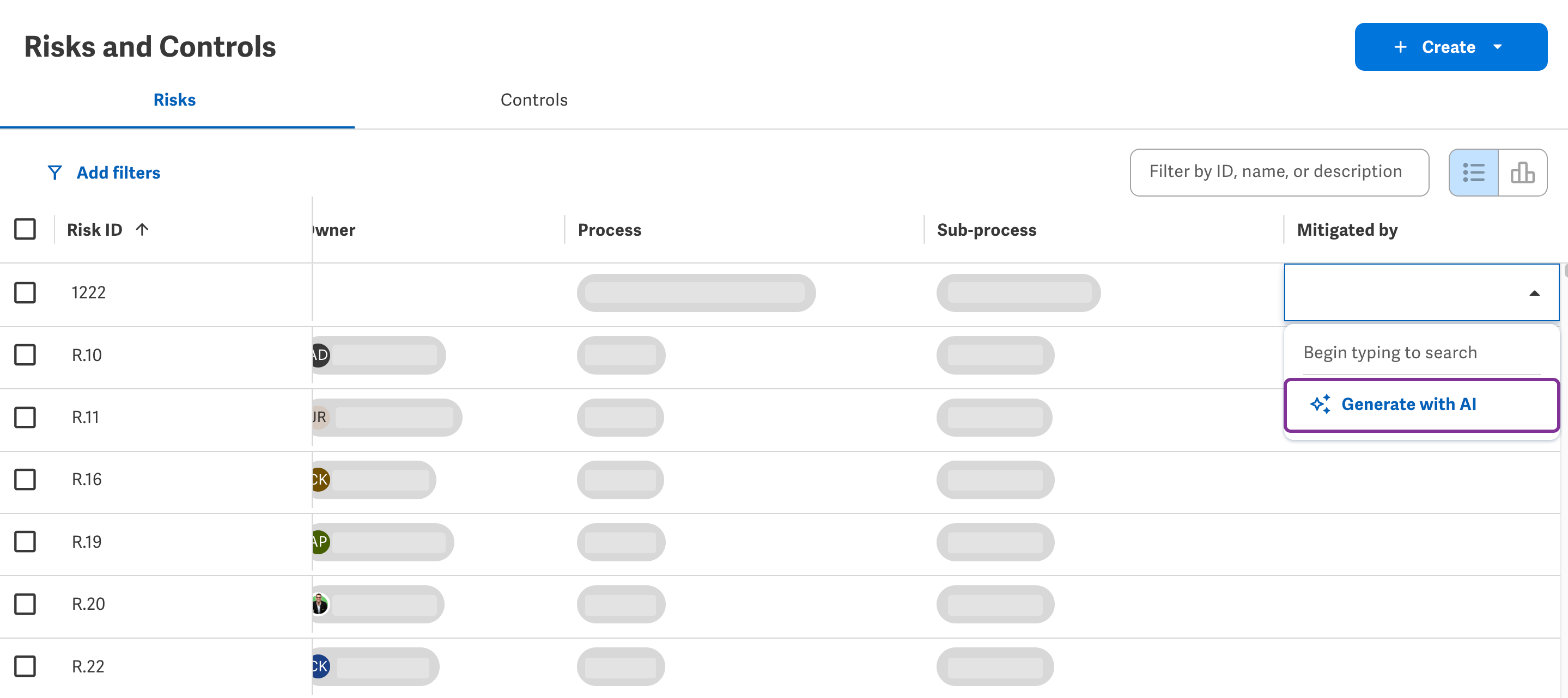
Task: Open the Create button dropdown arrow
Action: pyautogui.click(x=1498, y=47)
